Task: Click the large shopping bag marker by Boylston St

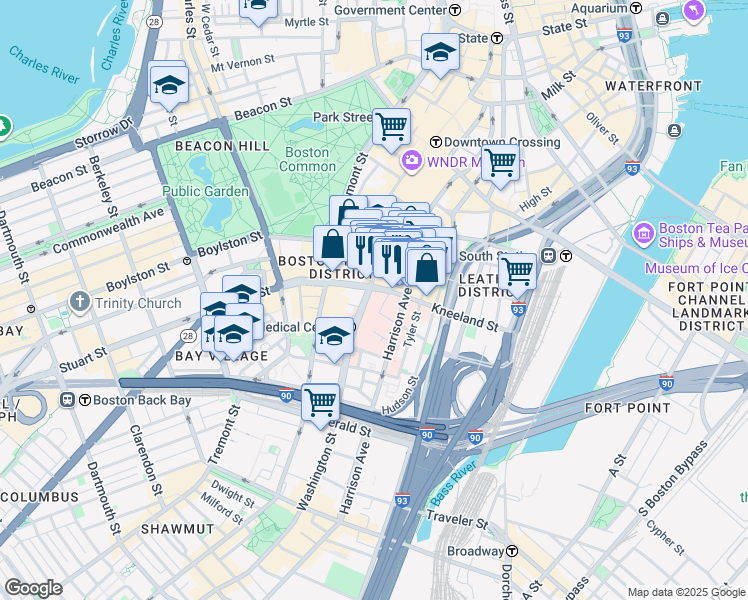Action: tap(332, 245)
